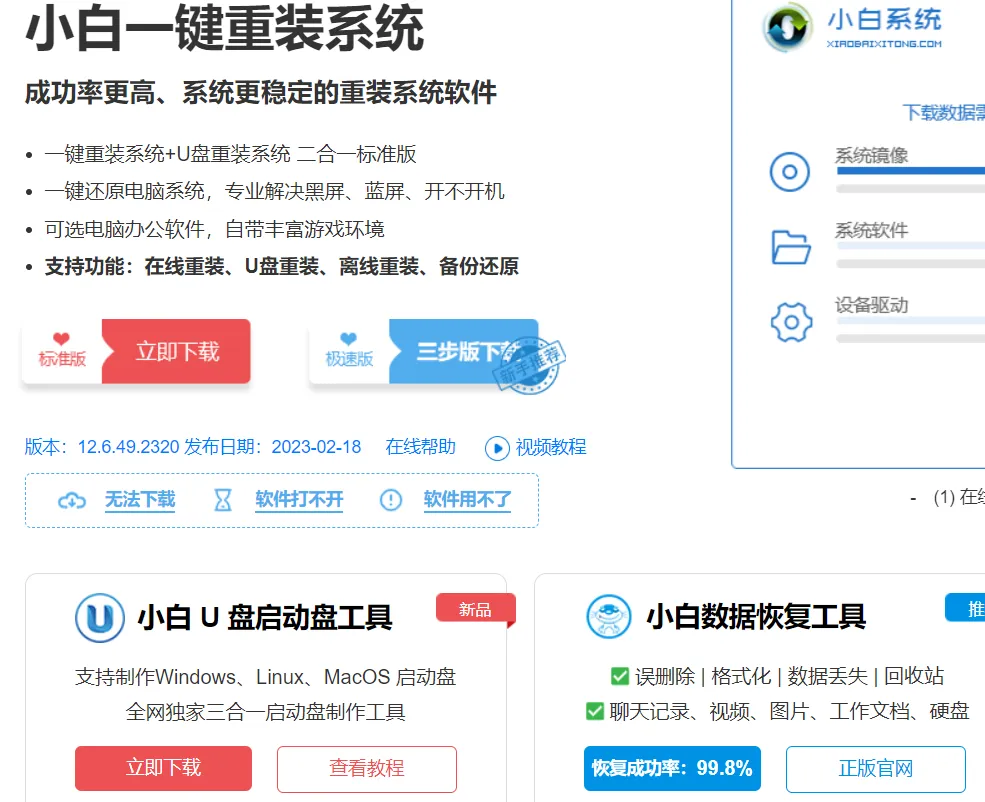This screenshot has width=985, height=802.
Task: Click the 小白数据恢复工具 title
Action: click(x=756, y=617)
